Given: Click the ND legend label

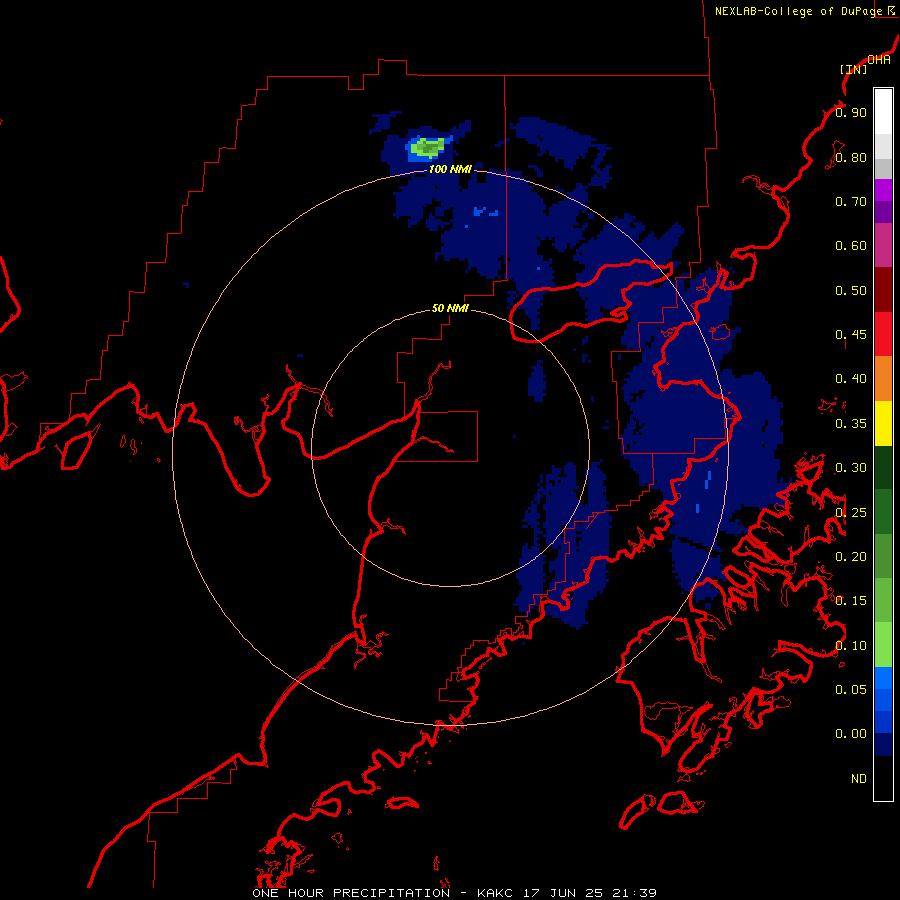Looking at the screenshot, I should coord(859,779).
